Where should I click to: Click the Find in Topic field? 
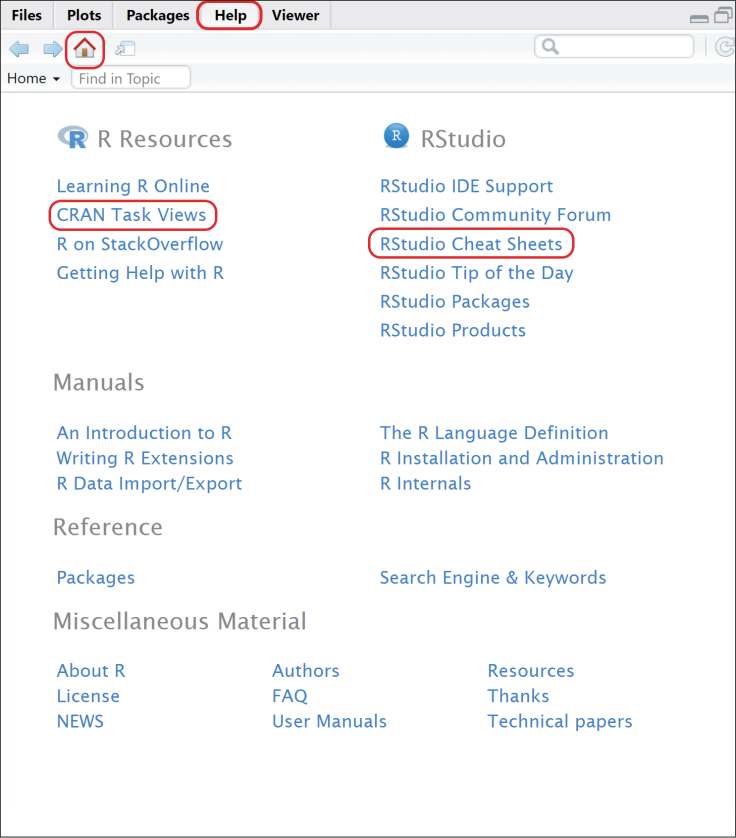click(130, 79)
